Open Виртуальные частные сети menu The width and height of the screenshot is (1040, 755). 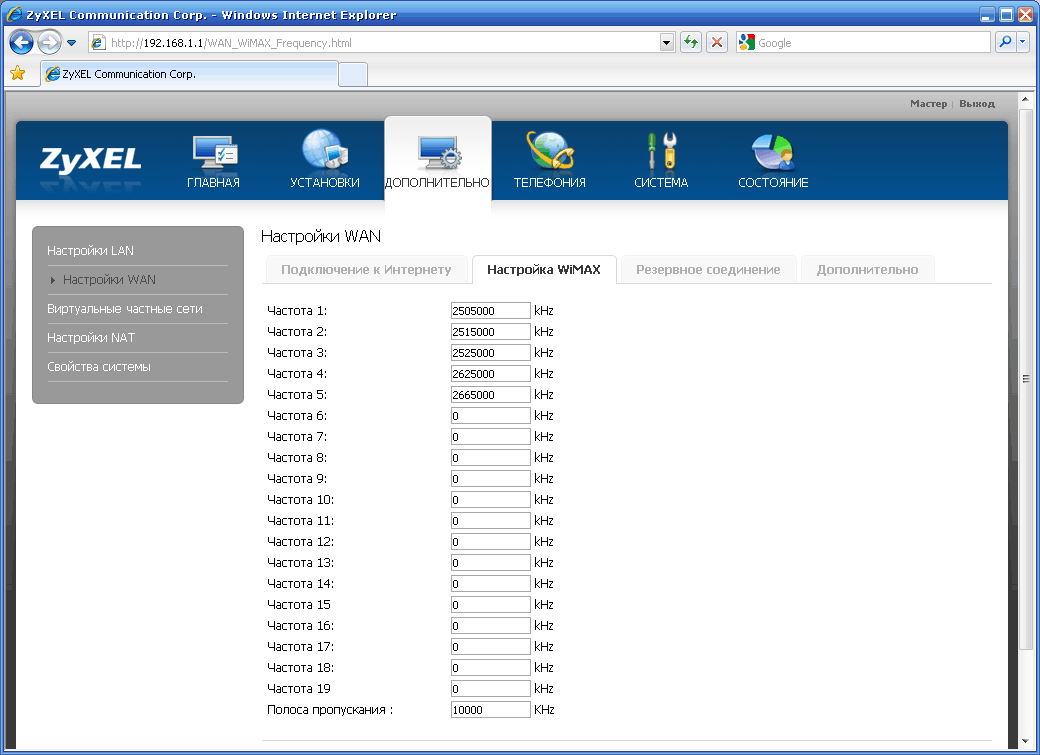click(x=125, y=309)
